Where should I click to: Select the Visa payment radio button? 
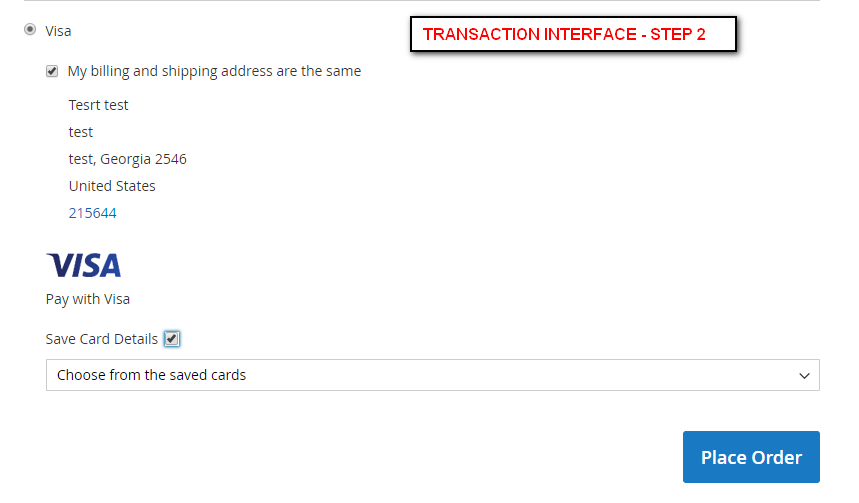[x=30, y=30]
